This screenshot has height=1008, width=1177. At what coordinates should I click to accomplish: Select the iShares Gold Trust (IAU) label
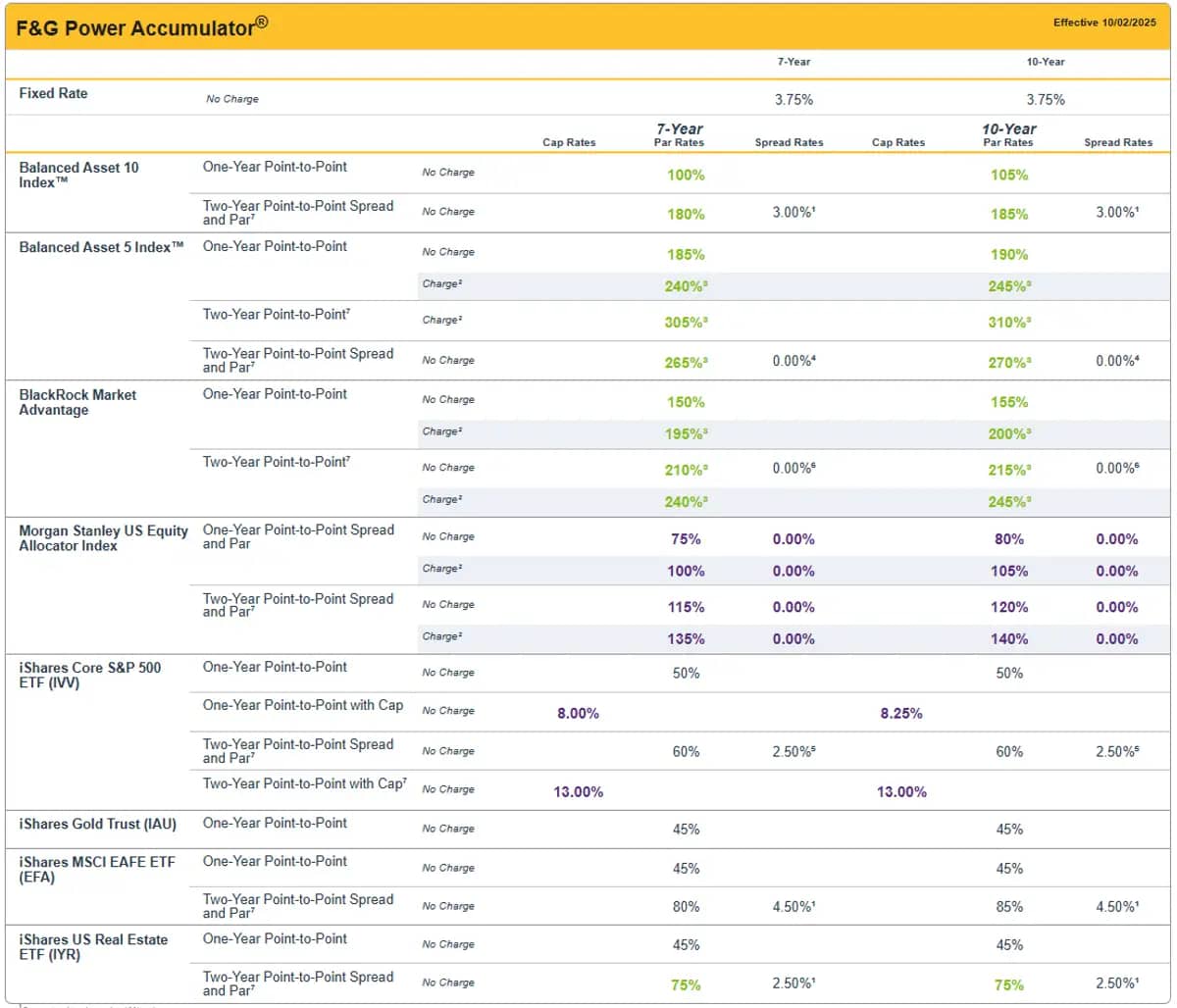click(x=98, y=824)
